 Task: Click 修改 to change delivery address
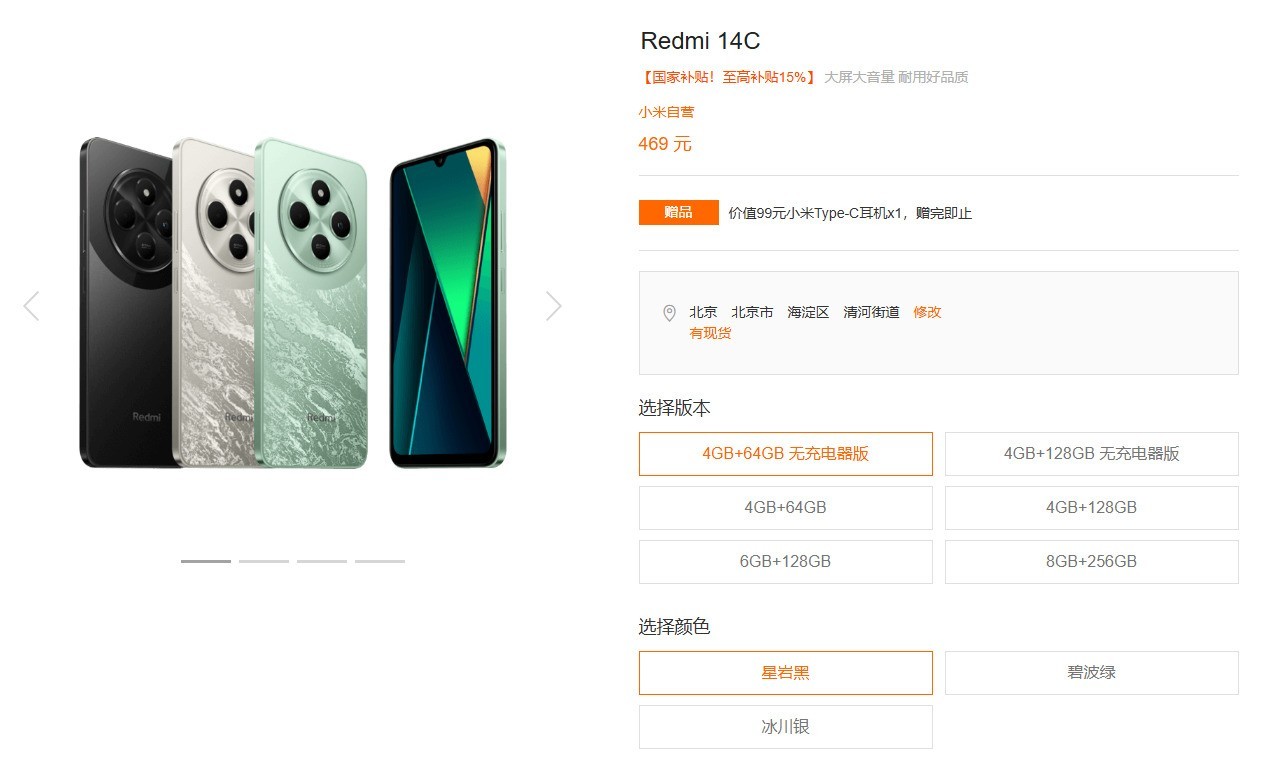tap(927, 312)
